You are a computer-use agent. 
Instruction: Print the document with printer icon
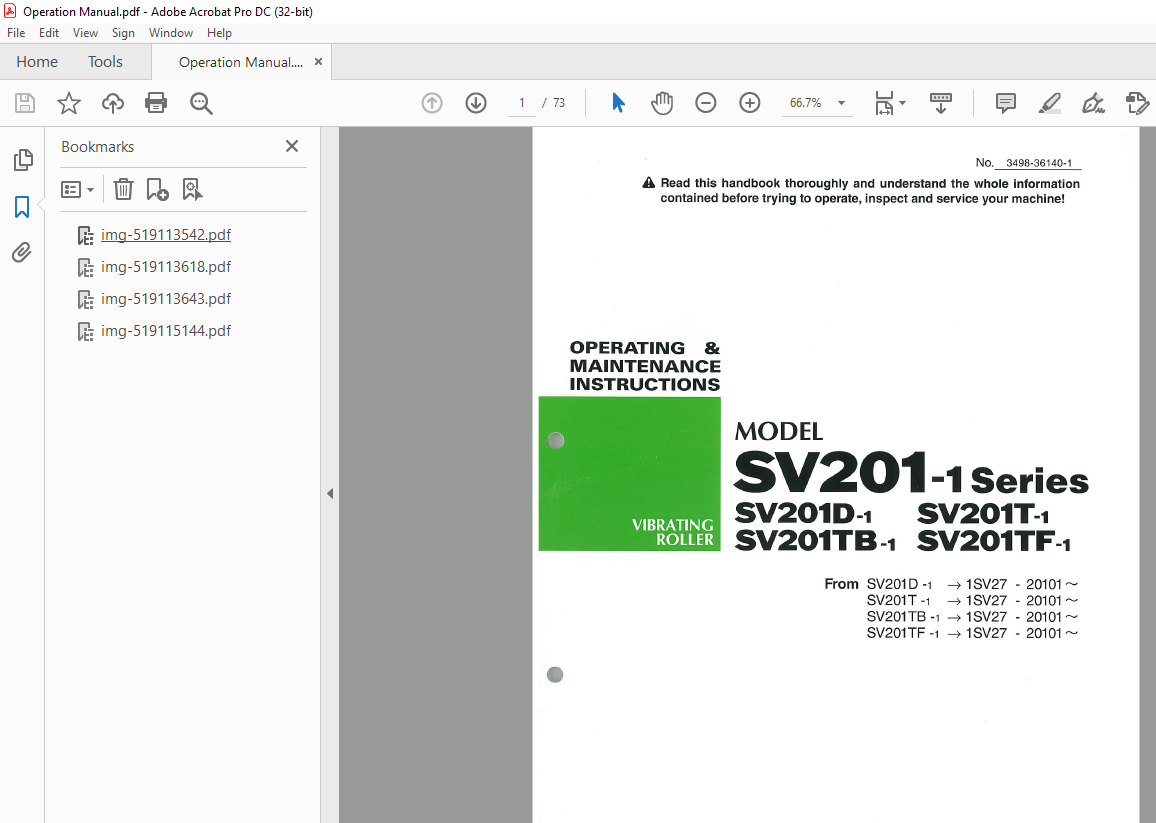[156, 103]
